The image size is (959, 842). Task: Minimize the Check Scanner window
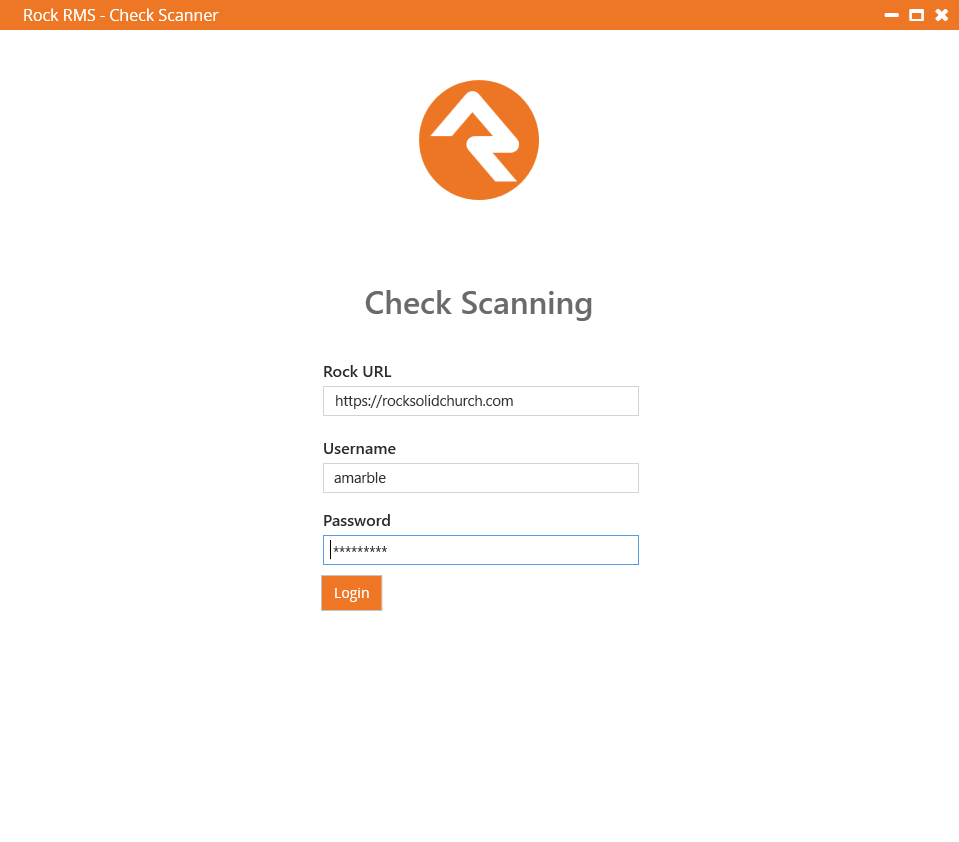coord(892,15)
